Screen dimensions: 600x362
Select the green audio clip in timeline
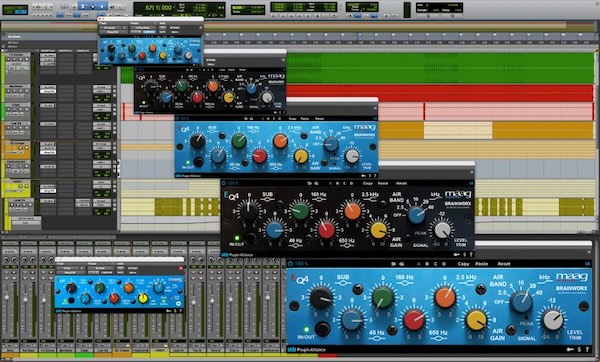(x=440, y=68)
